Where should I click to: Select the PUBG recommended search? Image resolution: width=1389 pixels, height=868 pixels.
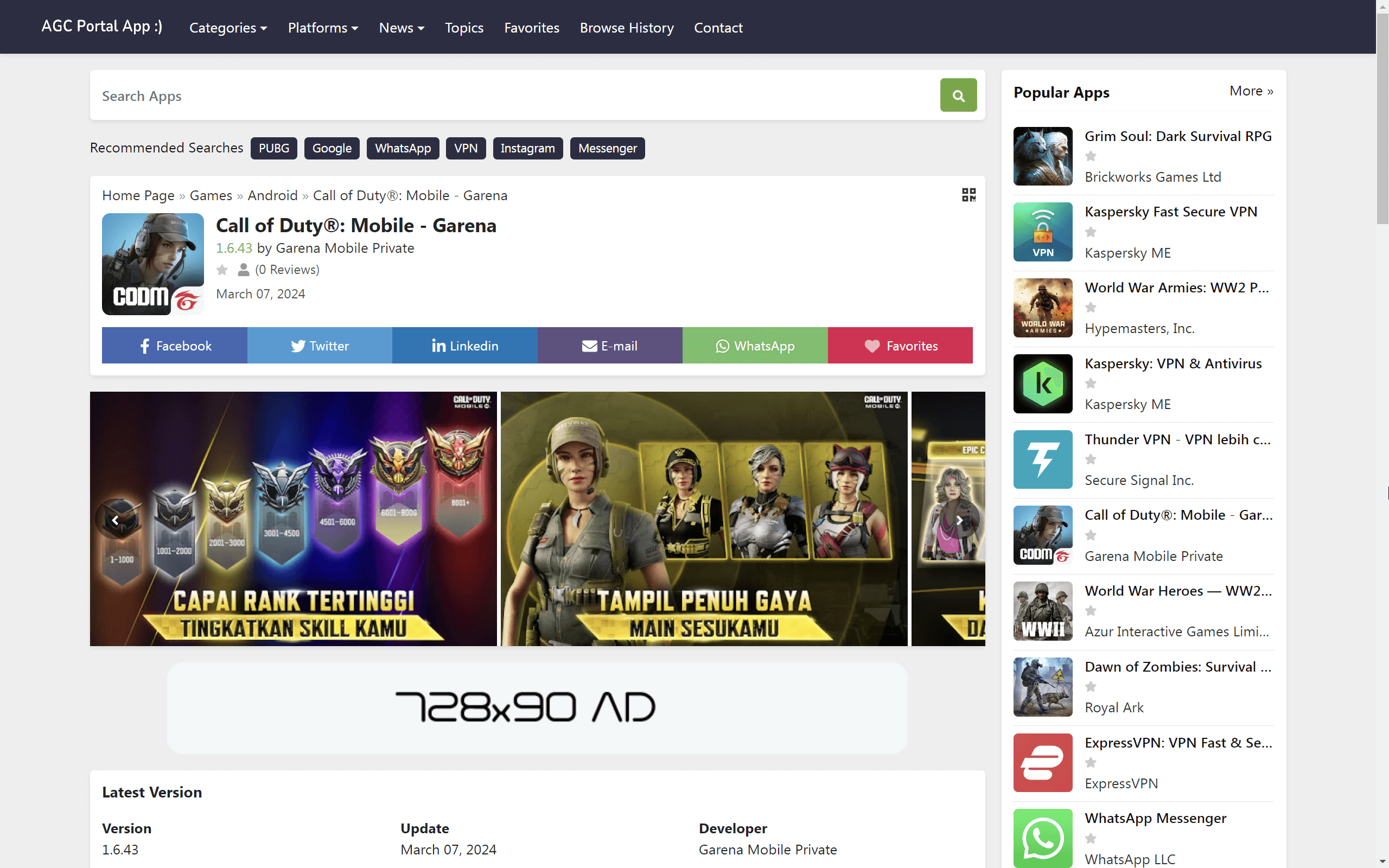tap(274, 148)
